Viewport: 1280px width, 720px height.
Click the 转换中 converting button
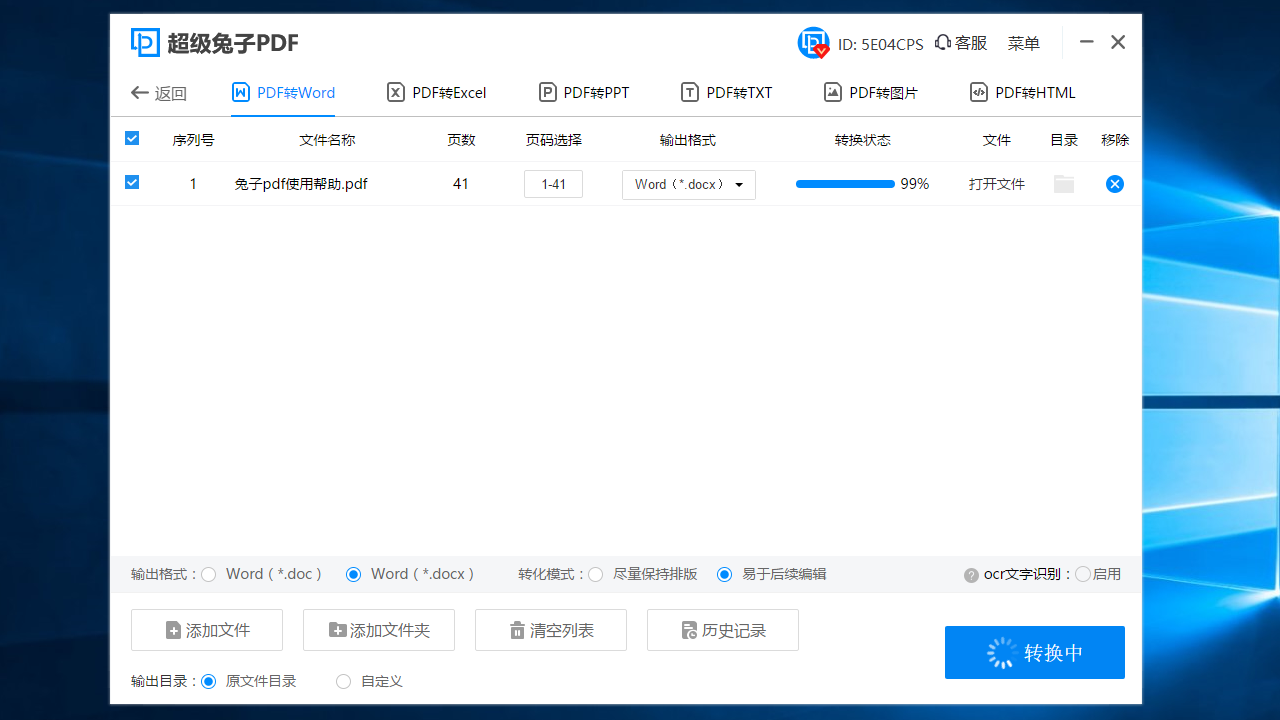tap(1035, 653)
